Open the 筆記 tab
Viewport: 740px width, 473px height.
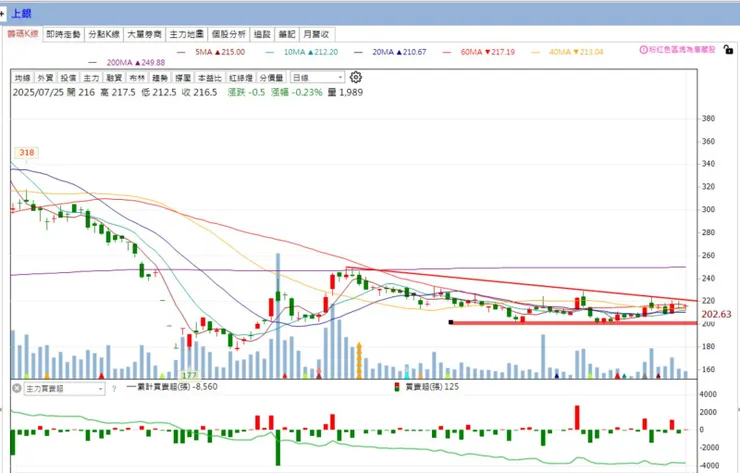(x=286, y=34)
